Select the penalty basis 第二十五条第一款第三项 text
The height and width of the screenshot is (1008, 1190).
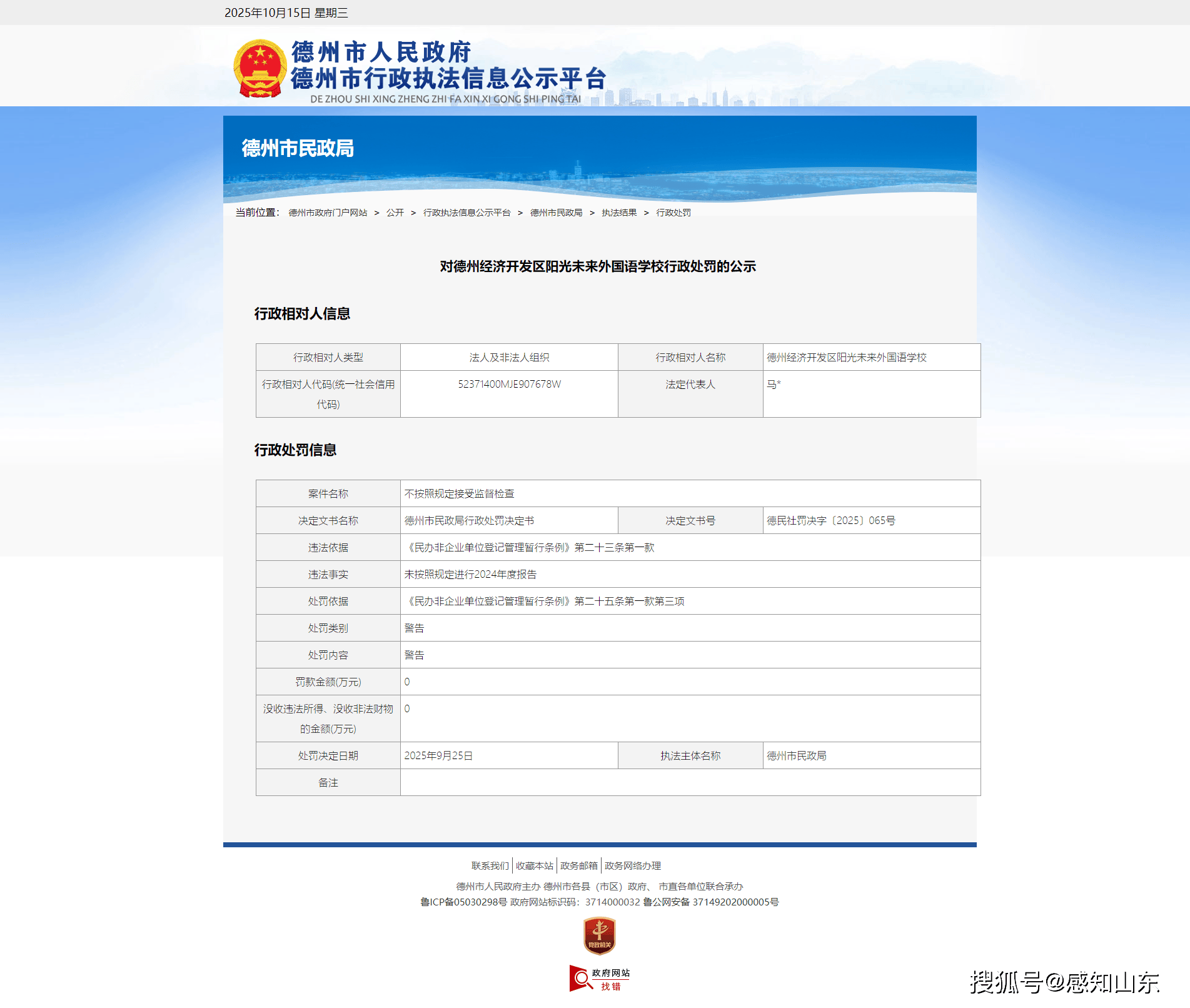click(x=629, y=601)
